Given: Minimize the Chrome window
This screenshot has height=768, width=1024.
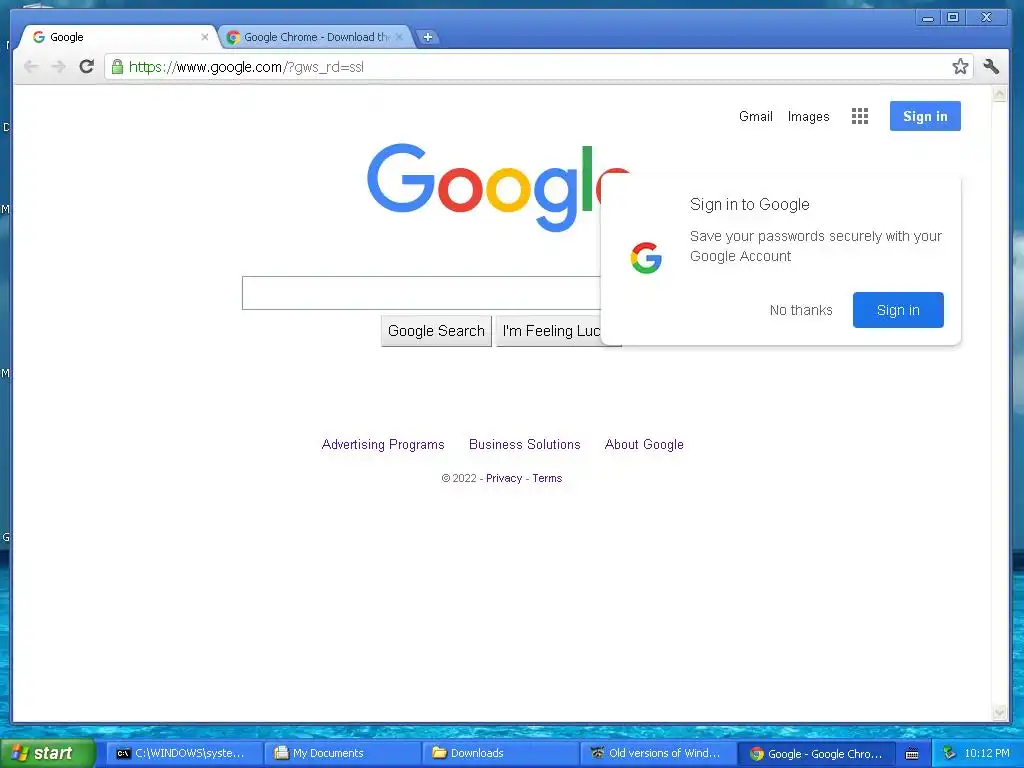Looking at the screenshot, I should coord(927,18).
